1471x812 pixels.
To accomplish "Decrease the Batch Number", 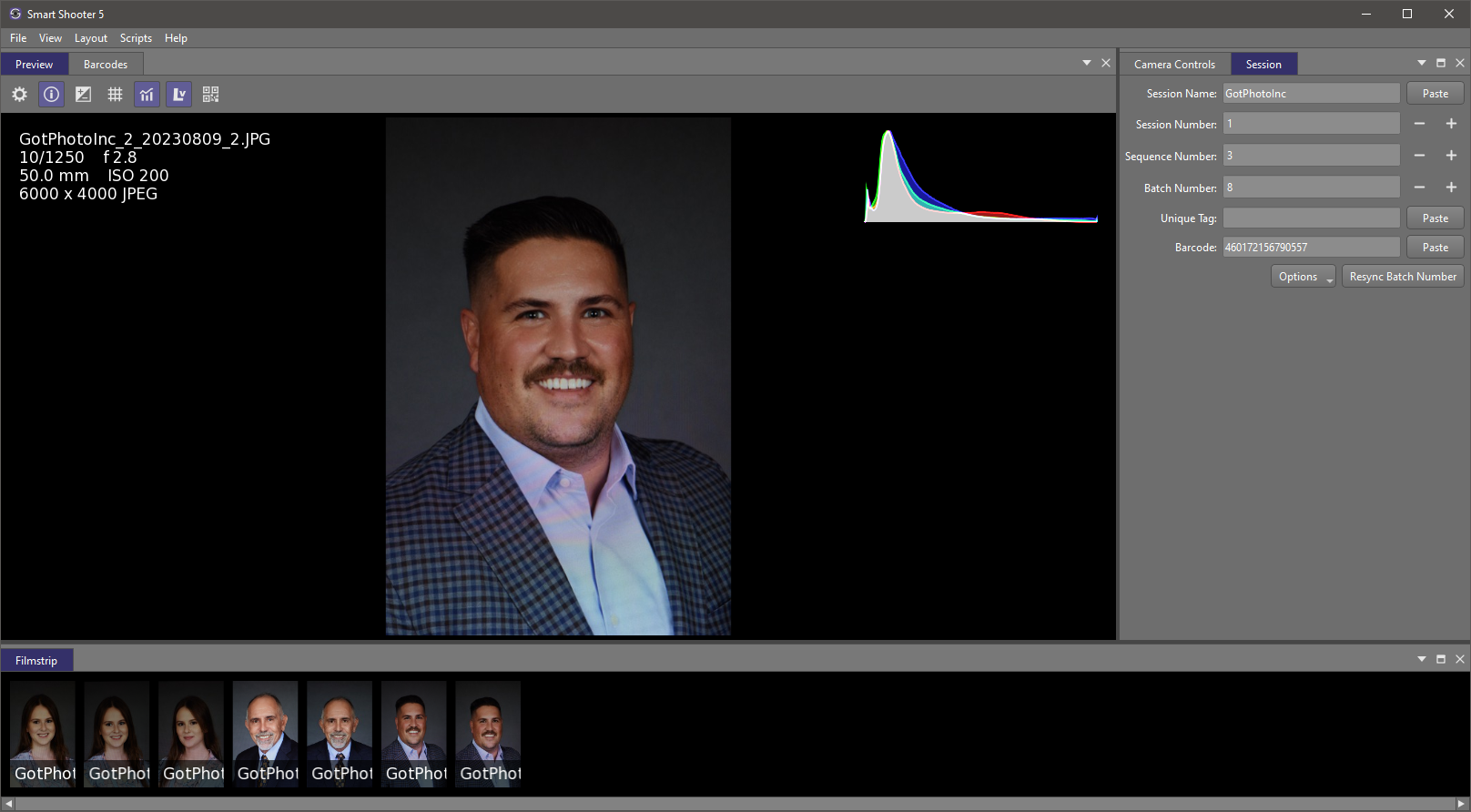I will tap(1419, 188).
